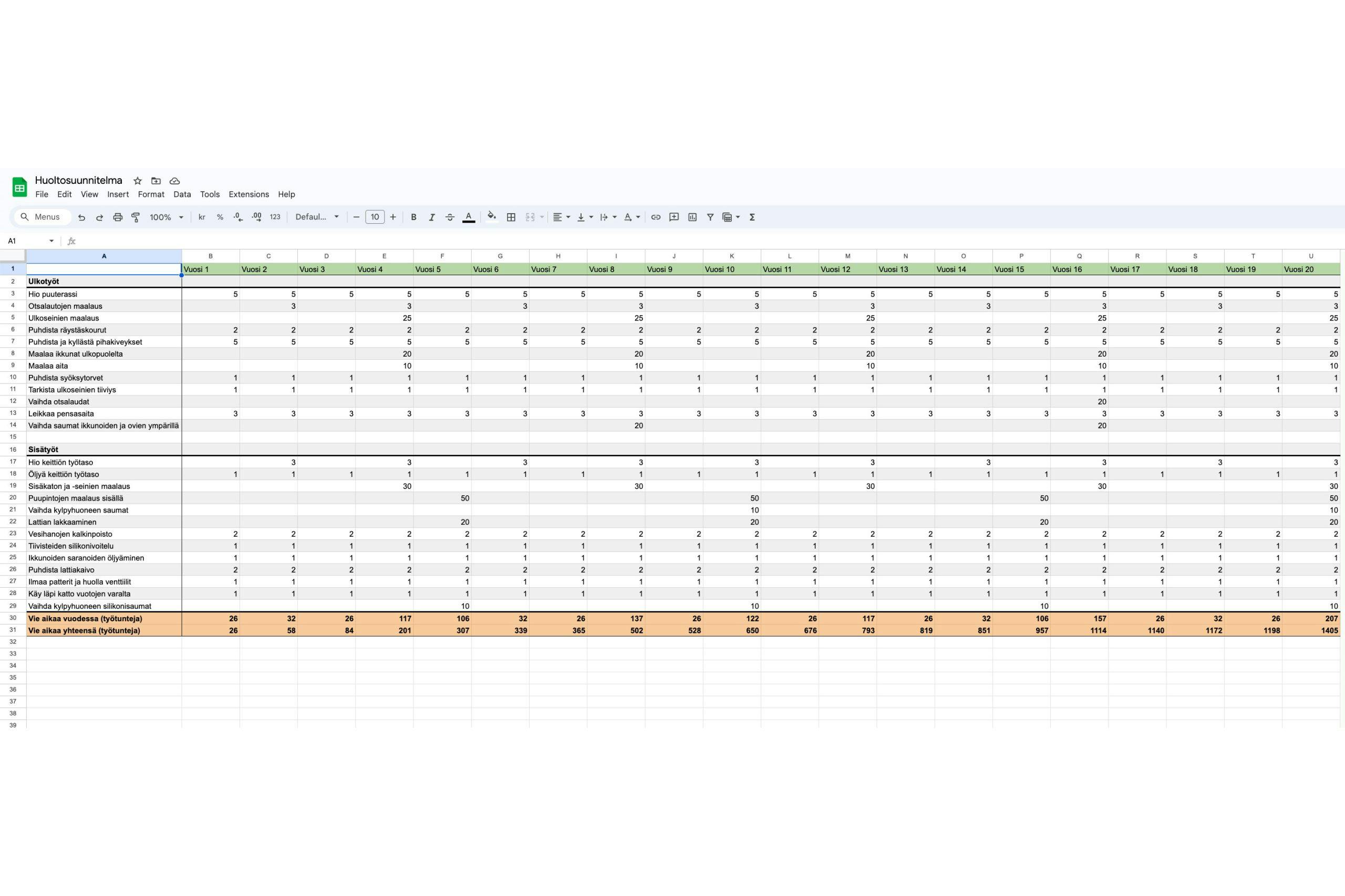
Task: Select the Vuosi 10 header cell
Action: 732,269
